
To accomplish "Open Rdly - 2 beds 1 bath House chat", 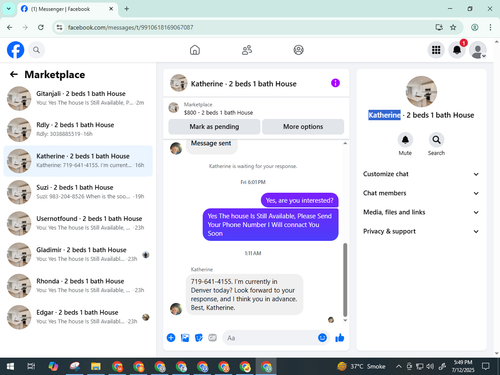I will [78, 130].
